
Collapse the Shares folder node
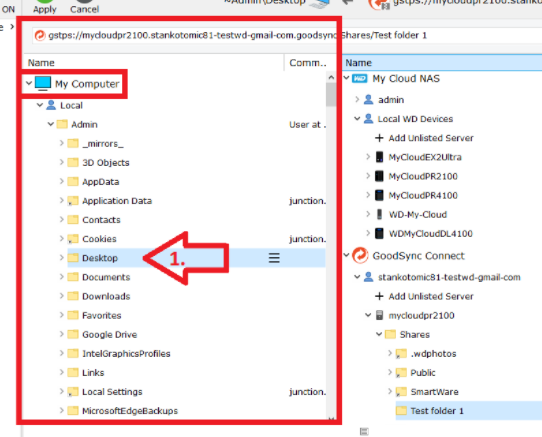point(379,334)
